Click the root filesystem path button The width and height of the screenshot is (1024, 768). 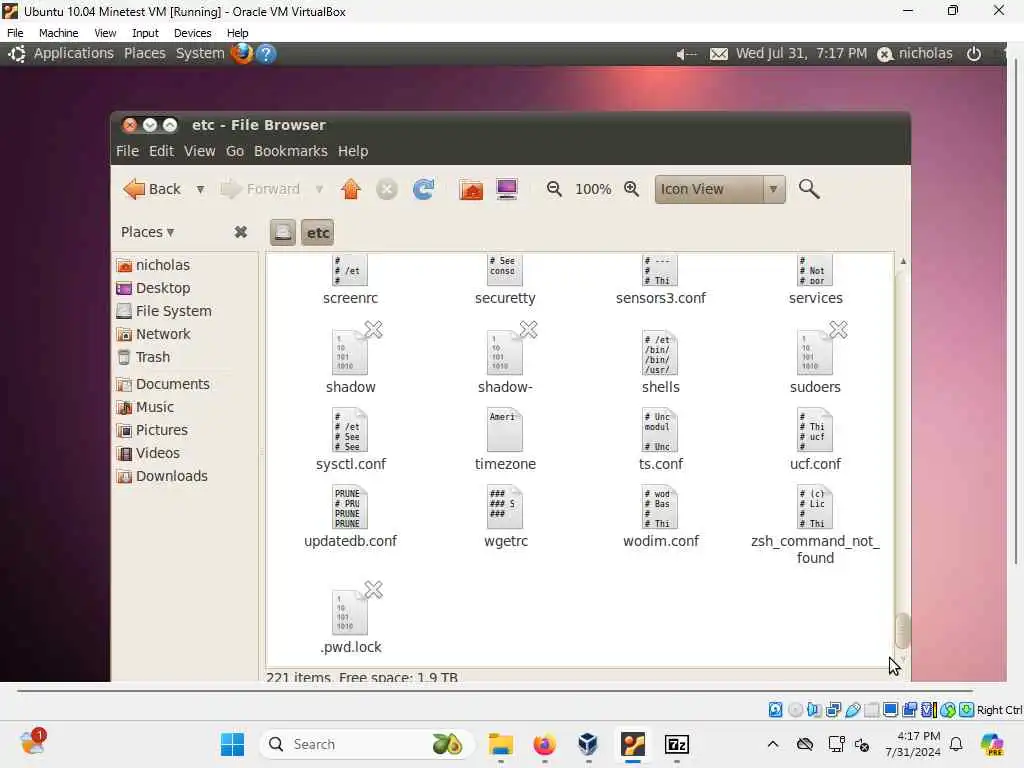(283, 232)
